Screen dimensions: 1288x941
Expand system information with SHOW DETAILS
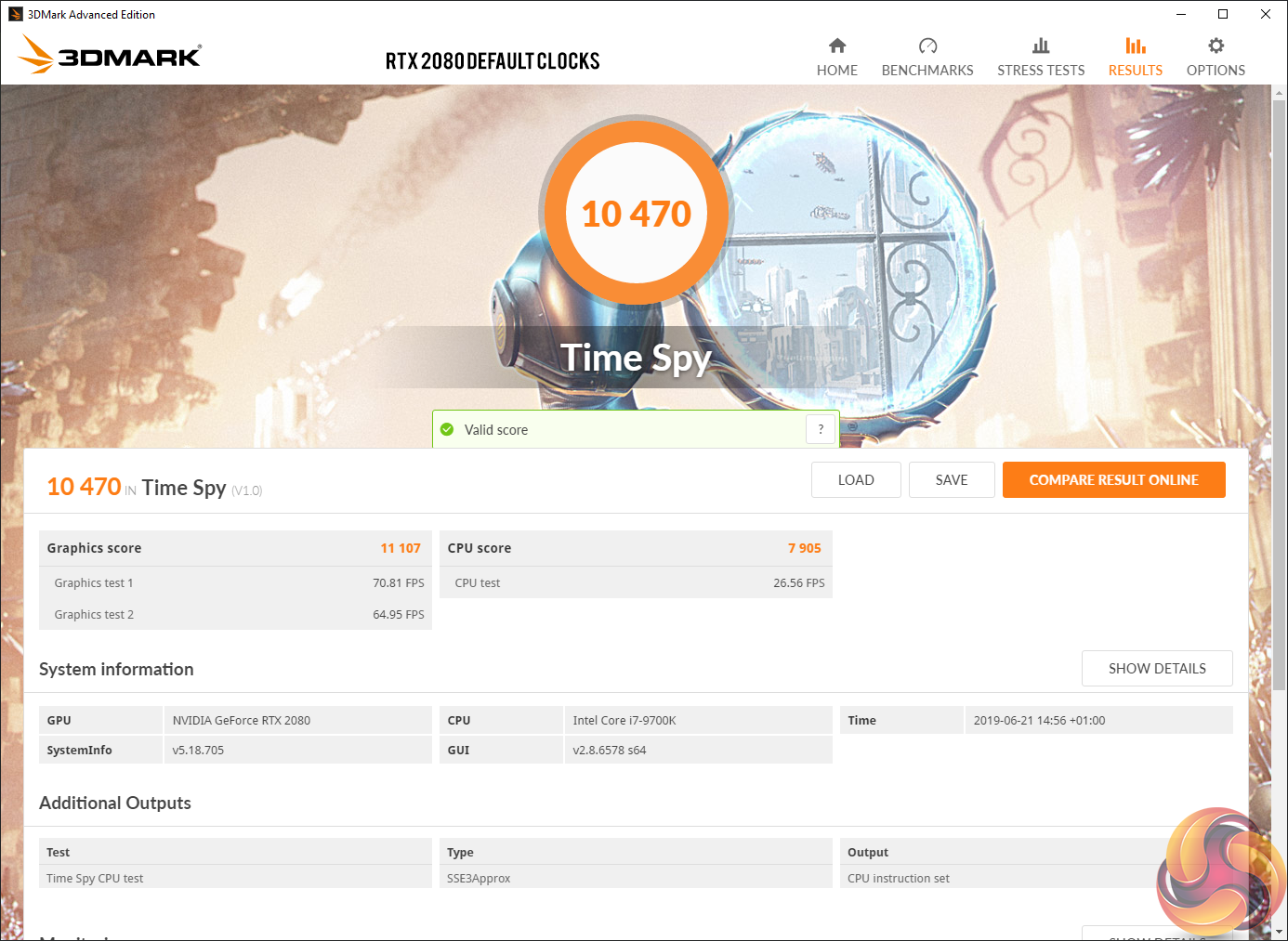click(x=1157, y=668)
